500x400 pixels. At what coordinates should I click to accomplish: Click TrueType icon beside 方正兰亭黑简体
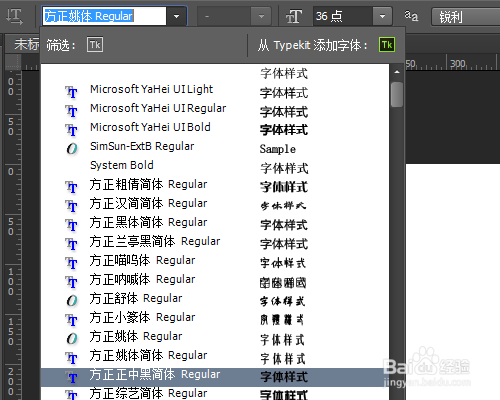pyautogui.click(x=72, y=244)
